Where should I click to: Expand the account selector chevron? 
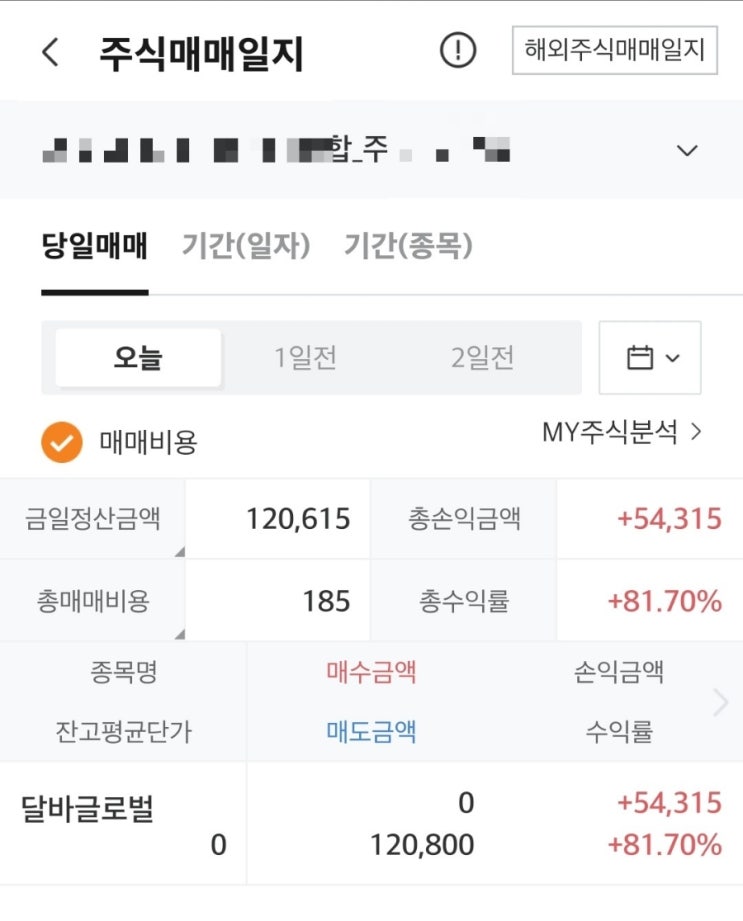pos(686,151)
